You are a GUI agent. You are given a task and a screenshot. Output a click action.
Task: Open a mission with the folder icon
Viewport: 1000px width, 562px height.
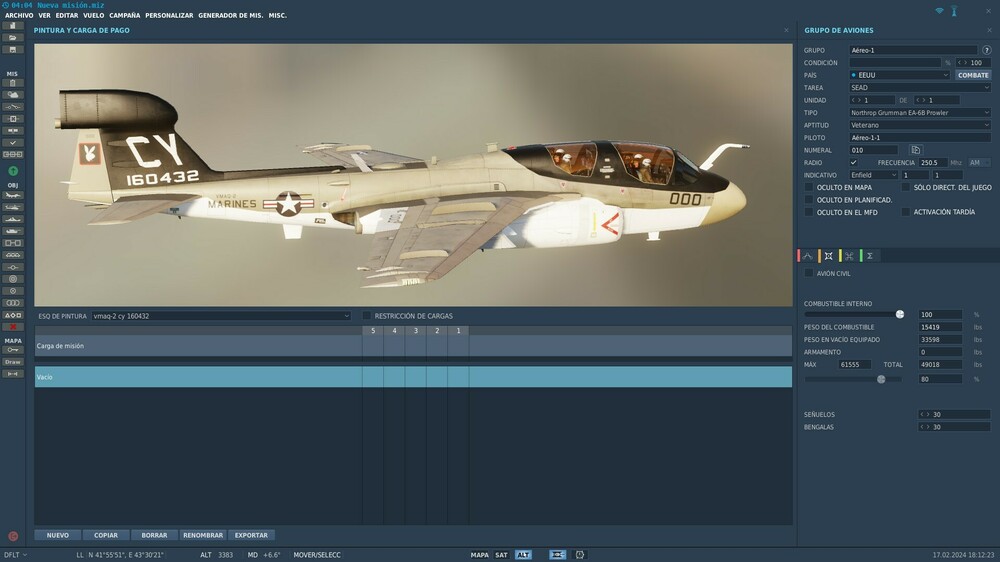(x=13, y=38)
